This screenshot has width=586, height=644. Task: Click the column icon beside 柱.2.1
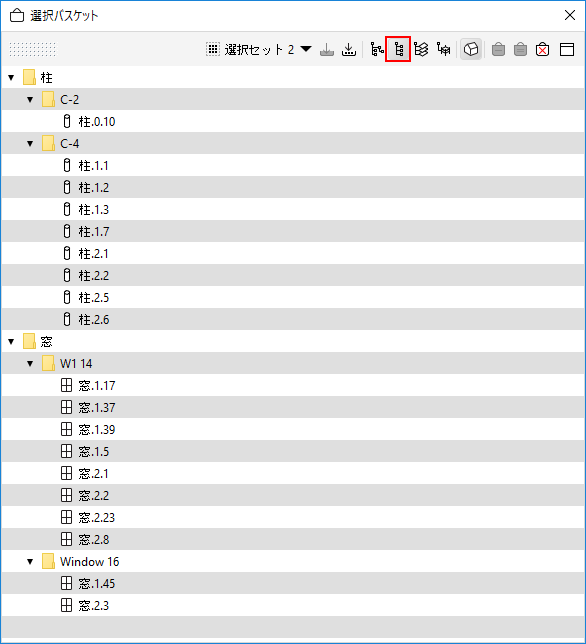[67, 253]
